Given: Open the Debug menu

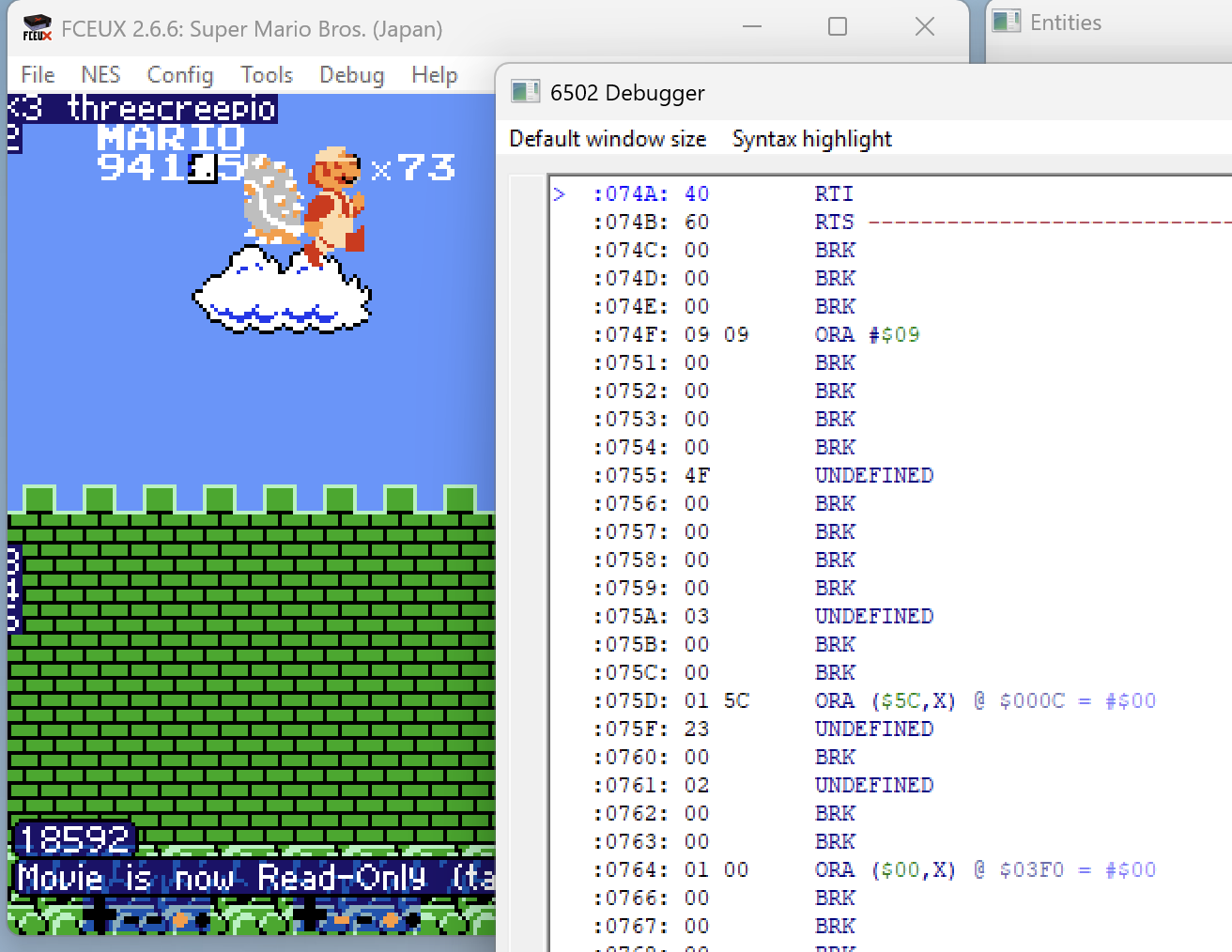Looking at the screenshot, I should click(x=351, y=75).
